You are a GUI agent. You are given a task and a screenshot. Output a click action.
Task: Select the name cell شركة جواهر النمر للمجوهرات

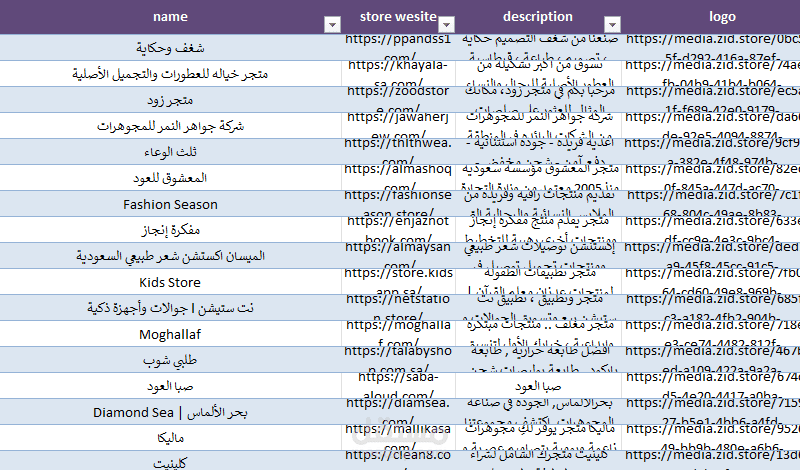(170, 126)
